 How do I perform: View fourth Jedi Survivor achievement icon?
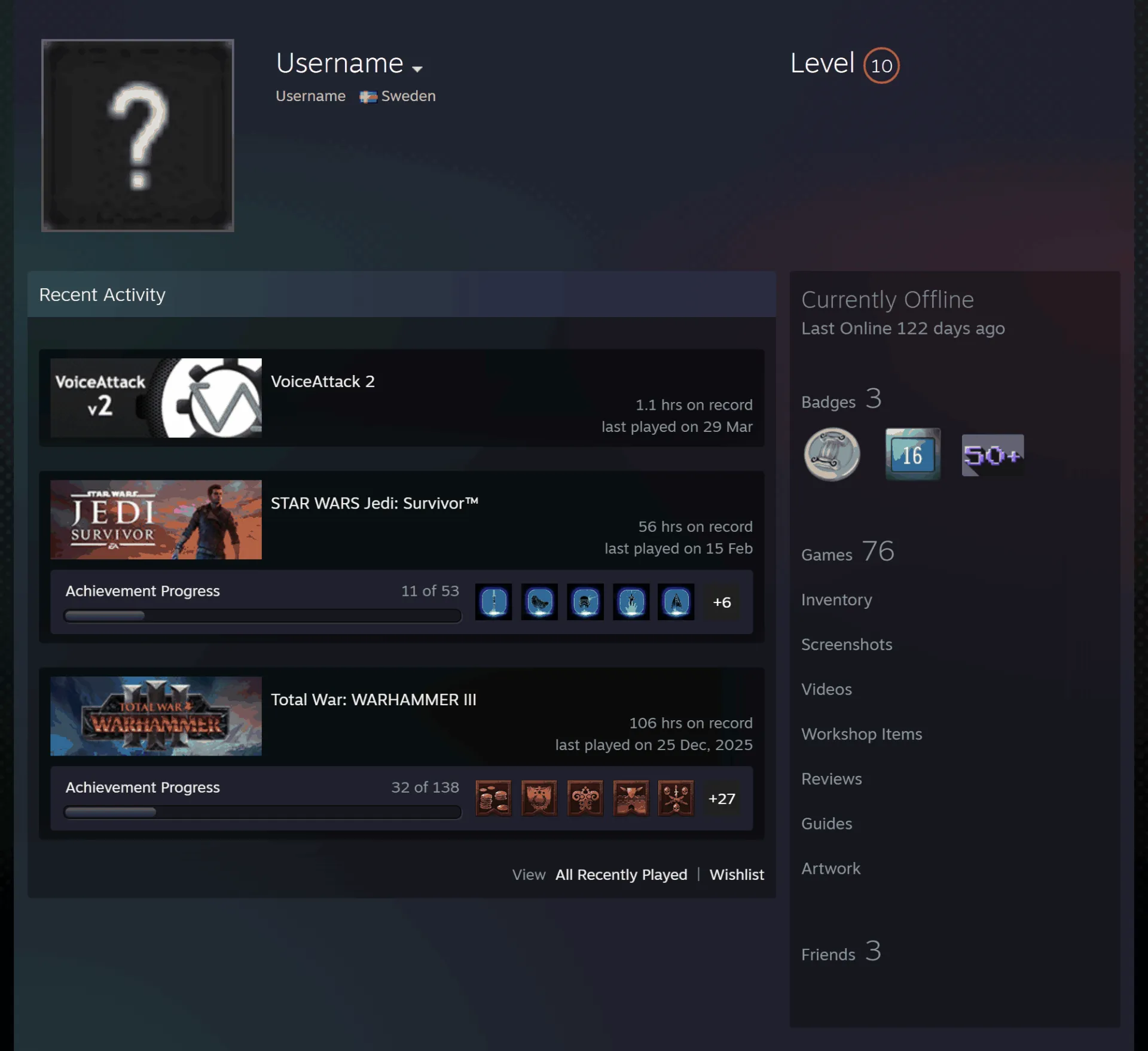[631, 602]
